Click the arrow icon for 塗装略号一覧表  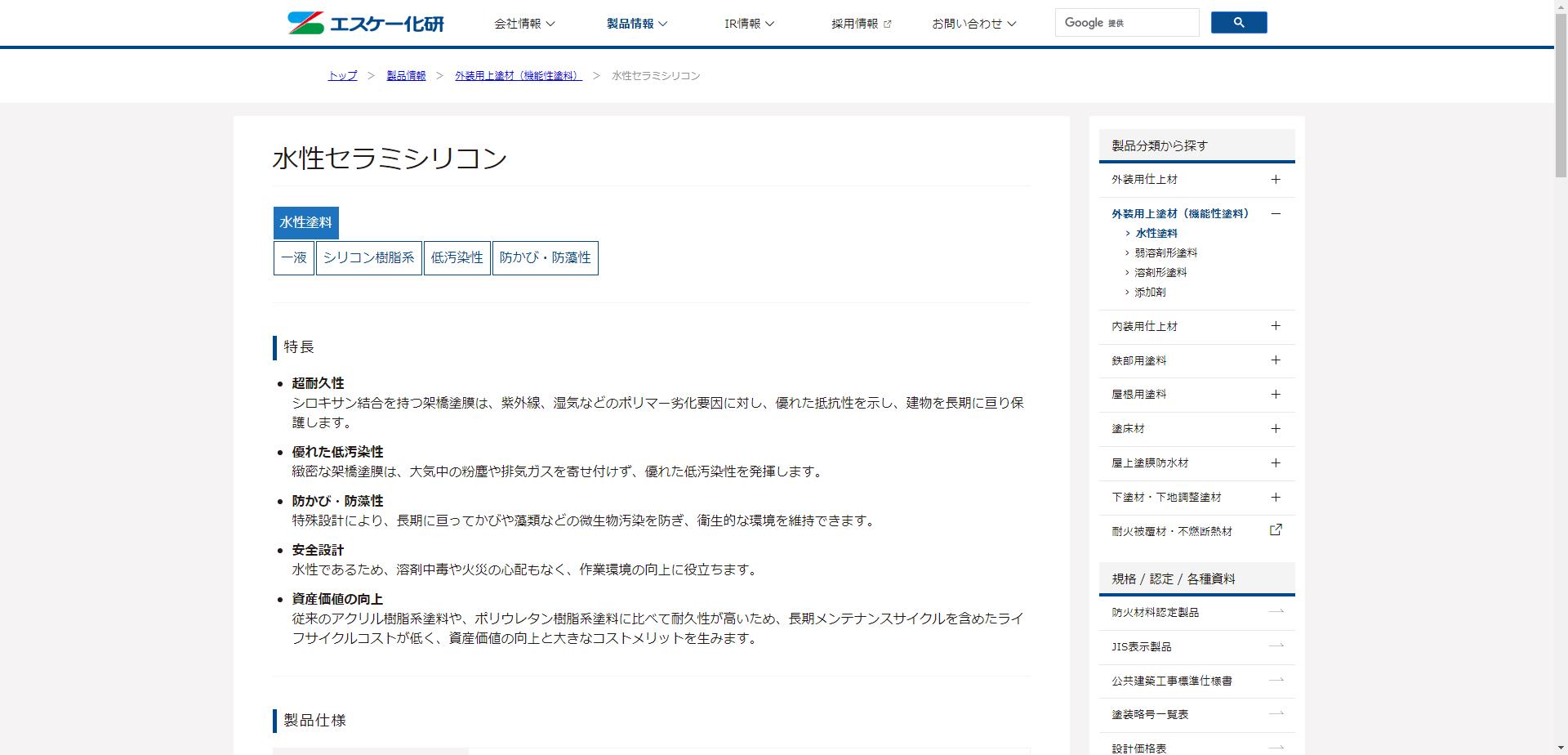1275,713
